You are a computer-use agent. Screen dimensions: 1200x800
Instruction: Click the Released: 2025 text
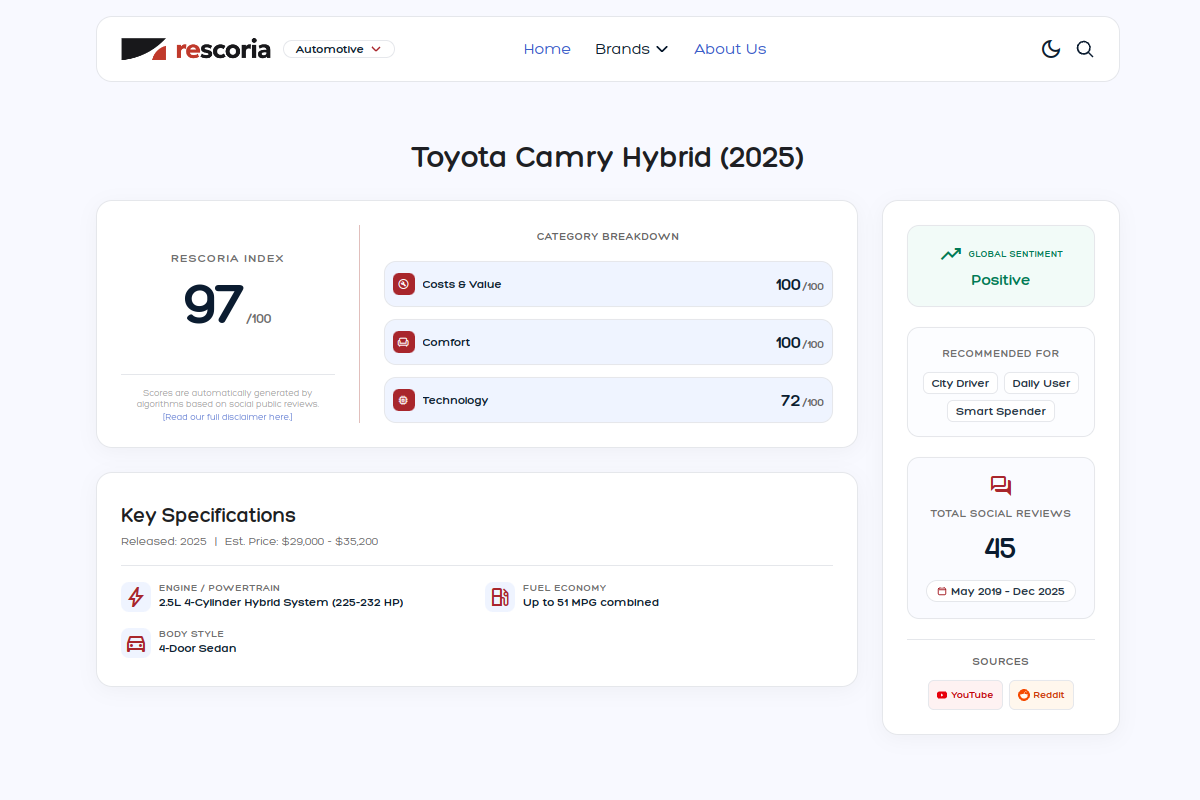pyautogui.click(x=164, y=542)
